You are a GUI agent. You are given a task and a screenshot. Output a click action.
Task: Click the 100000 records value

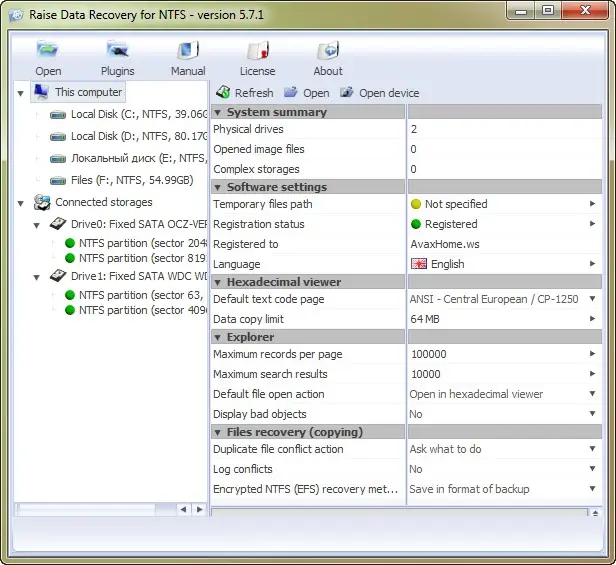coord(429,354)
